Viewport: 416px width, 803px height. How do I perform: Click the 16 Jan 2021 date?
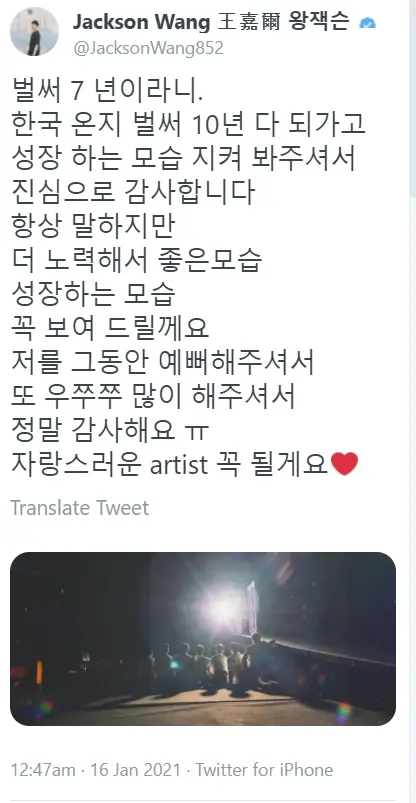(136, 770)
